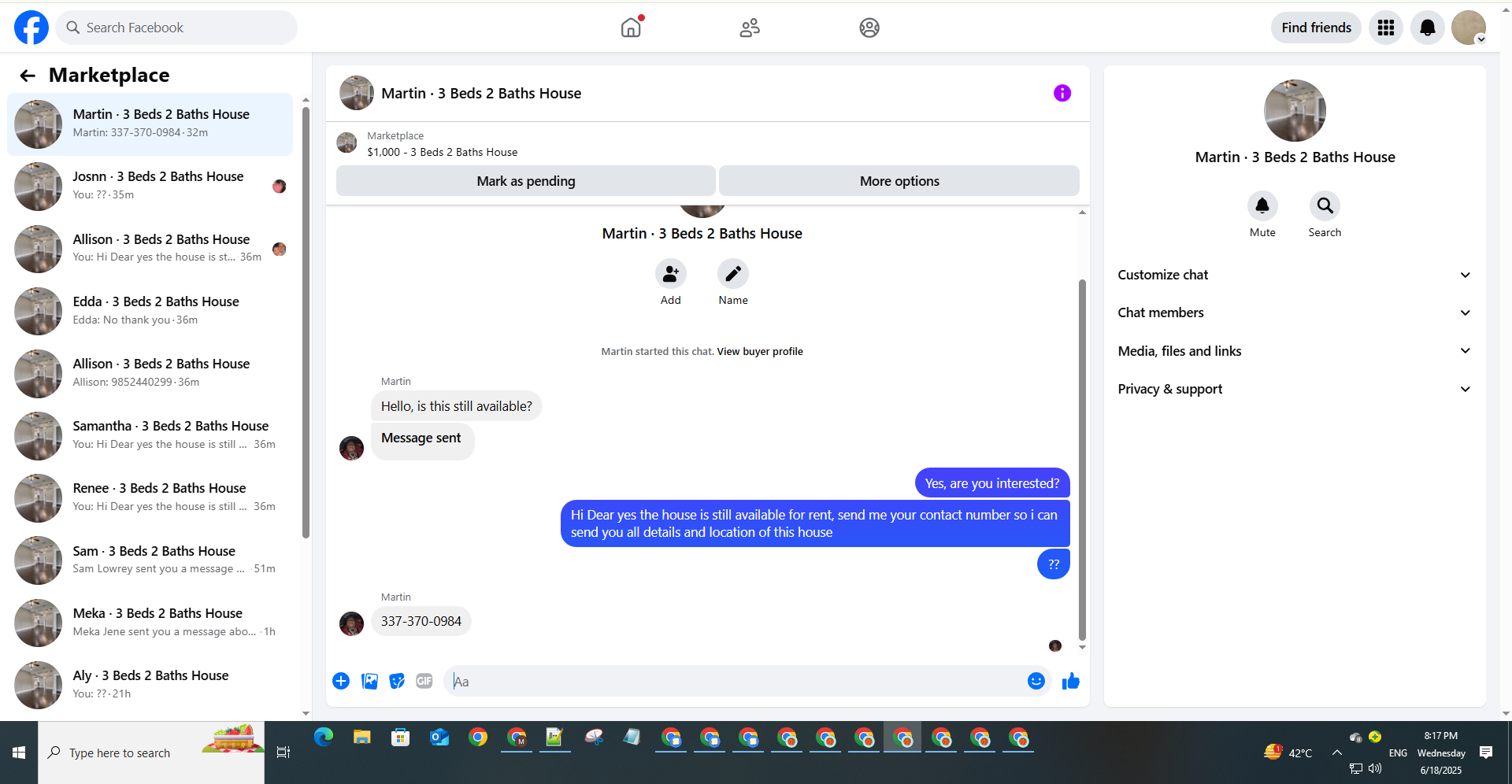The width and height of the screenshot is (1512, 784).
Task: Open the Friends icon in top navigation
Action: click(x=750, y=28)
